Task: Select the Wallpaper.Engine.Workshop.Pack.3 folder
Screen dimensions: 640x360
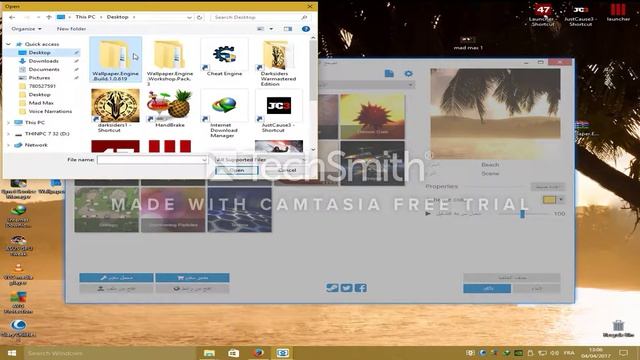Action: [170, 62]
